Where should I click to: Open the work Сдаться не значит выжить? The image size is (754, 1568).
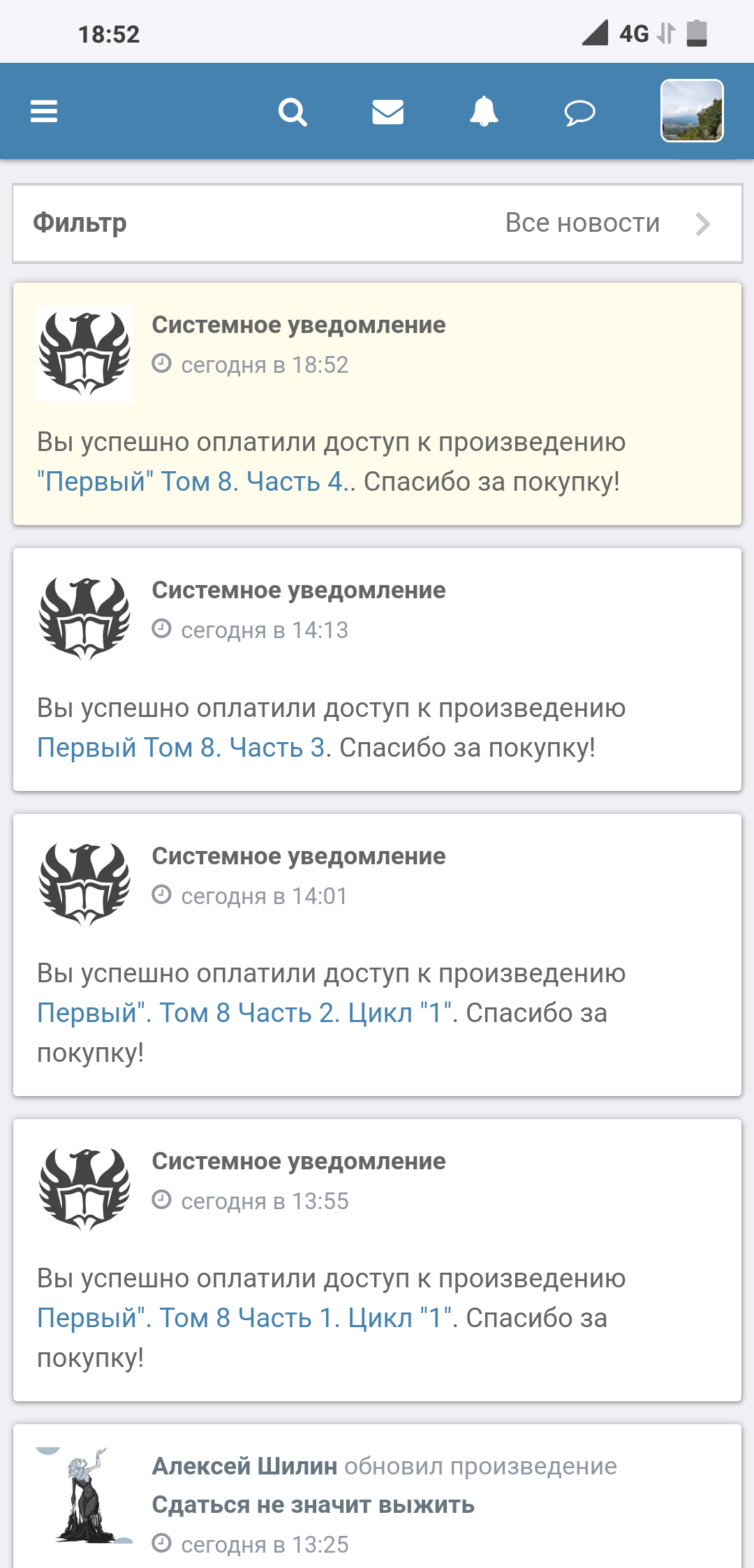313,1504
